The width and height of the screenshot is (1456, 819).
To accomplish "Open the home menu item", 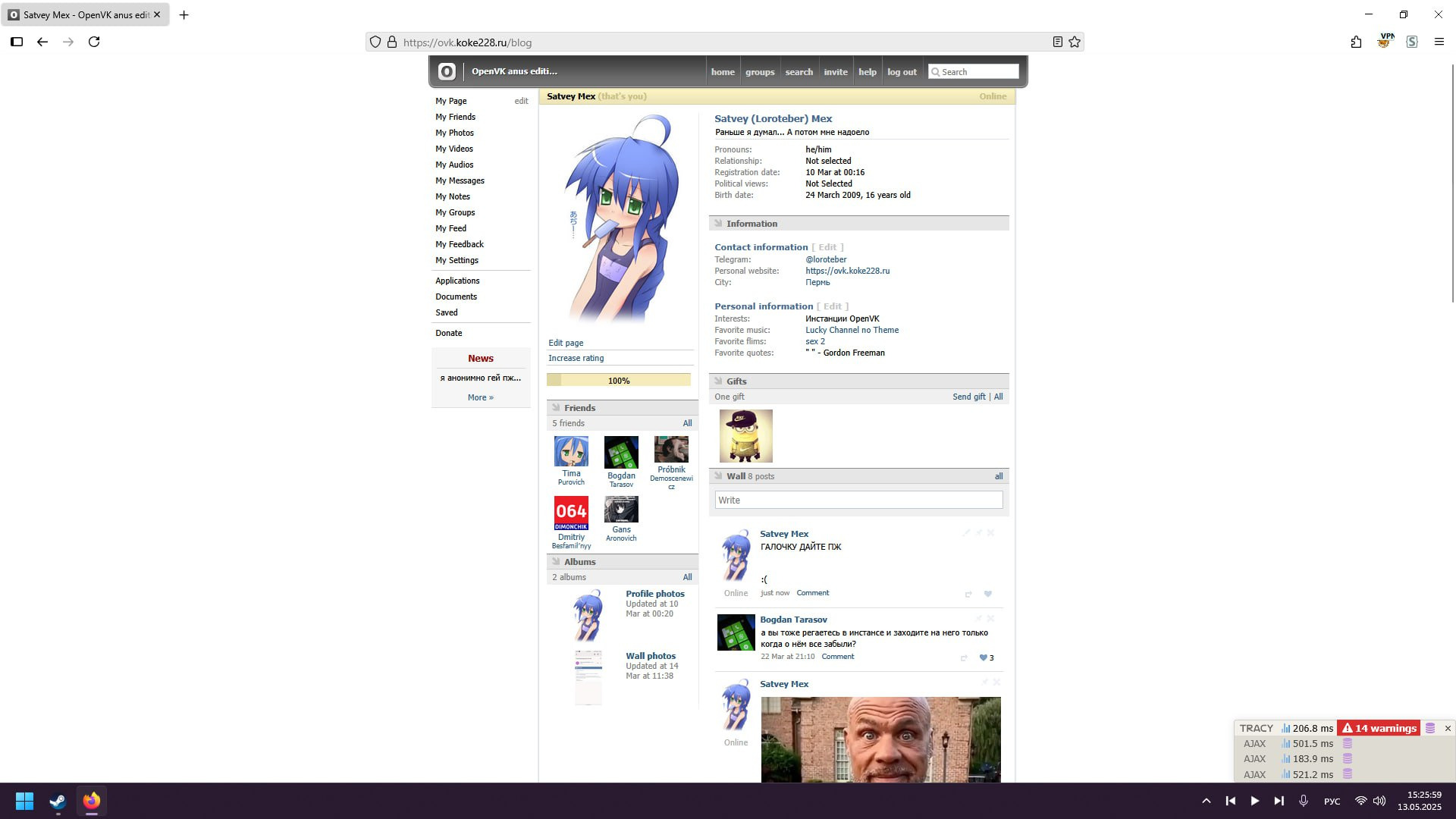I will (723, 72).
